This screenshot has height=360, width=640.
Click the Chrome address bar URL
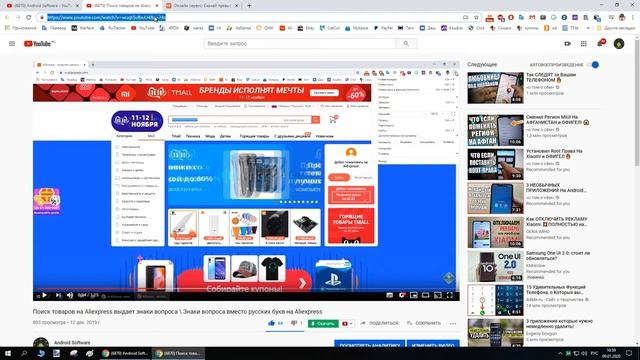(107, 18)
